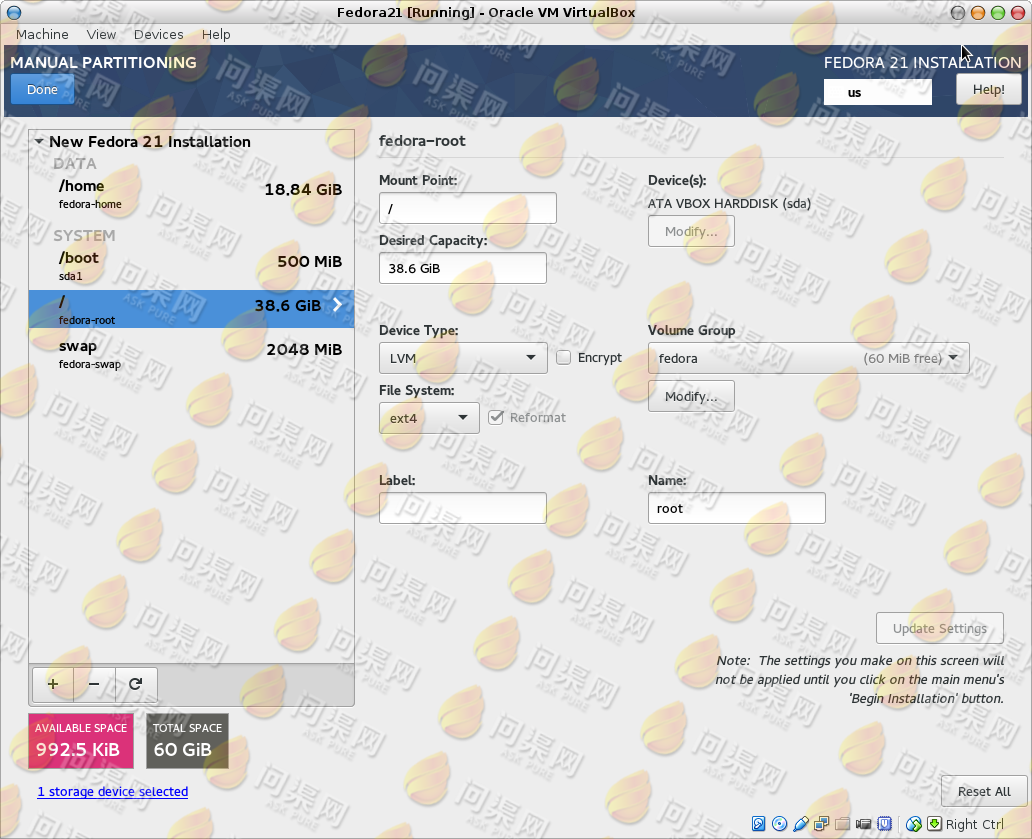Click the us keyboard layout field
The height and width of the screenshot is (839, 1032).
click(877, 92)
